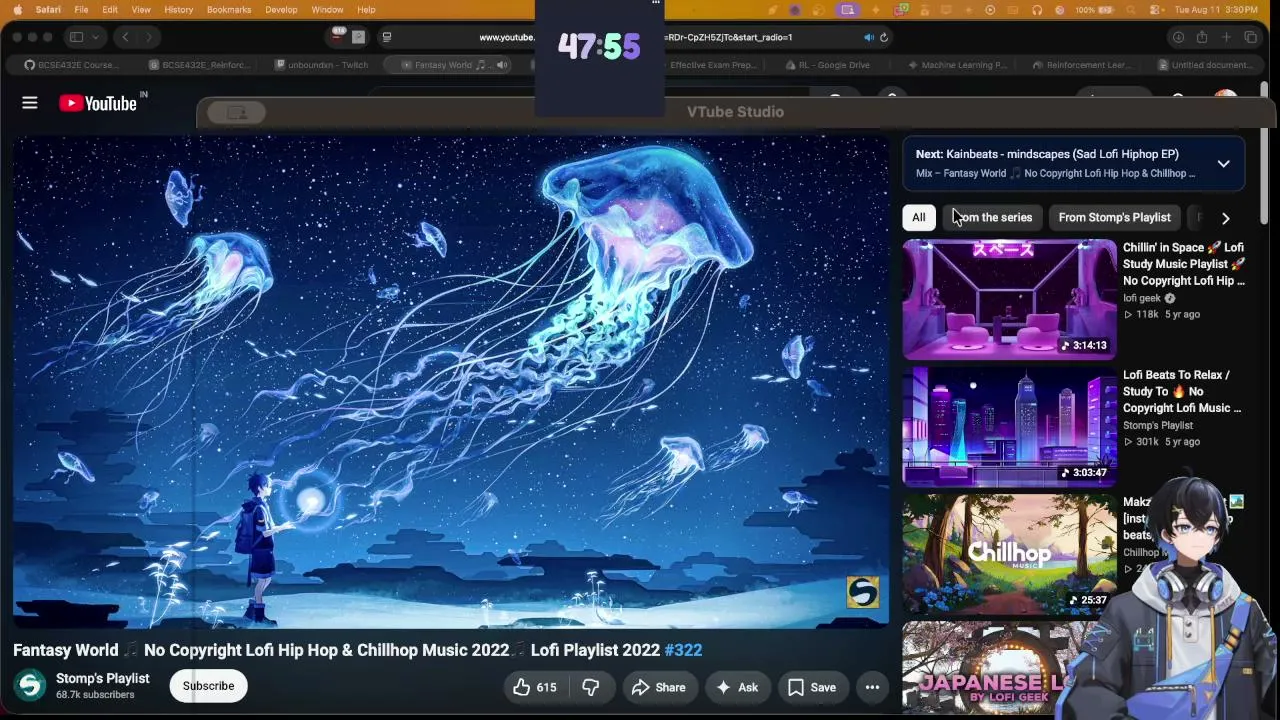Switch to the Reinforcement Lear tab
1280x720 pixels.
click(1082, 65)
